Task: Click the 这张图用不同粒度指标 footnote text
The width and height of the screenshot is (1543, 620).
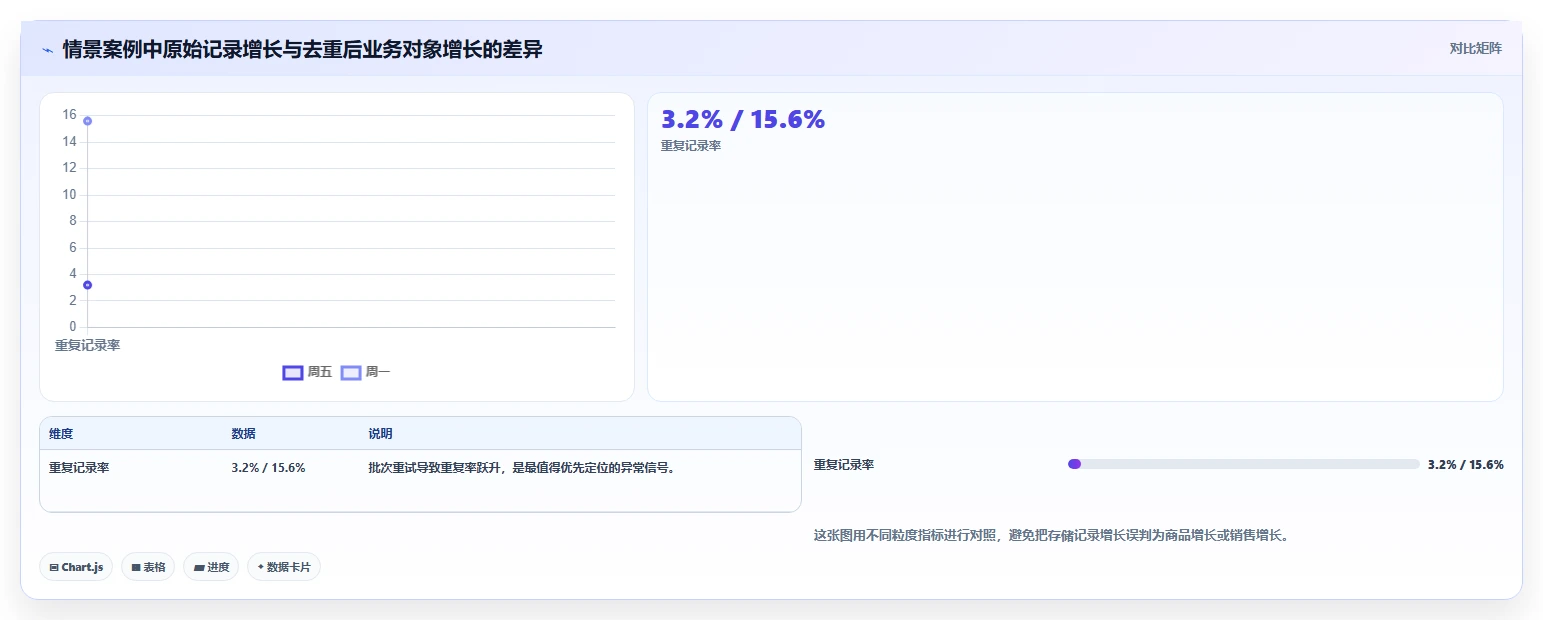Action: point(1052,536)
